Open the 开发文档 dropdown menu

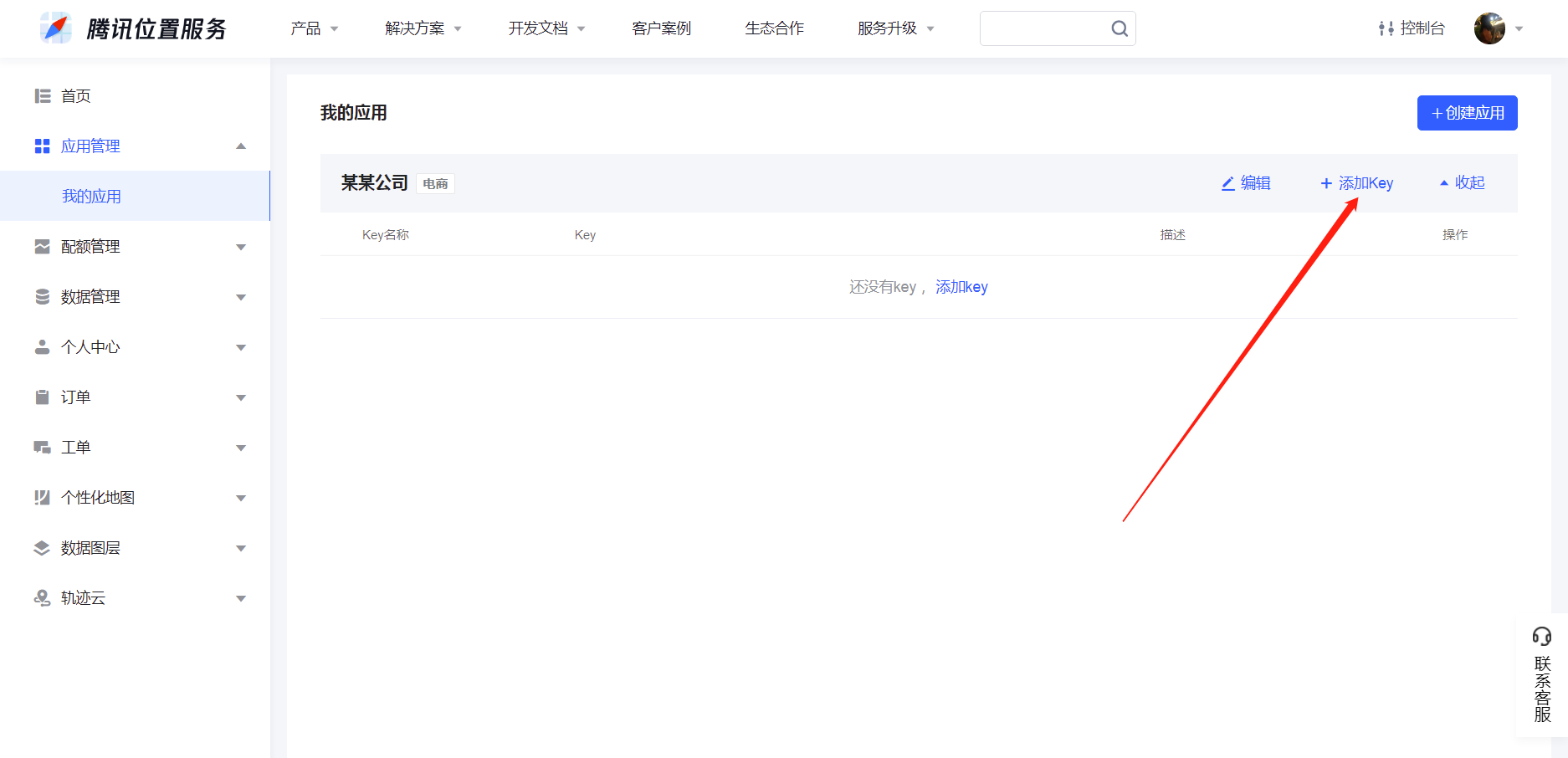pyautogui.click(x=546, y=28)
